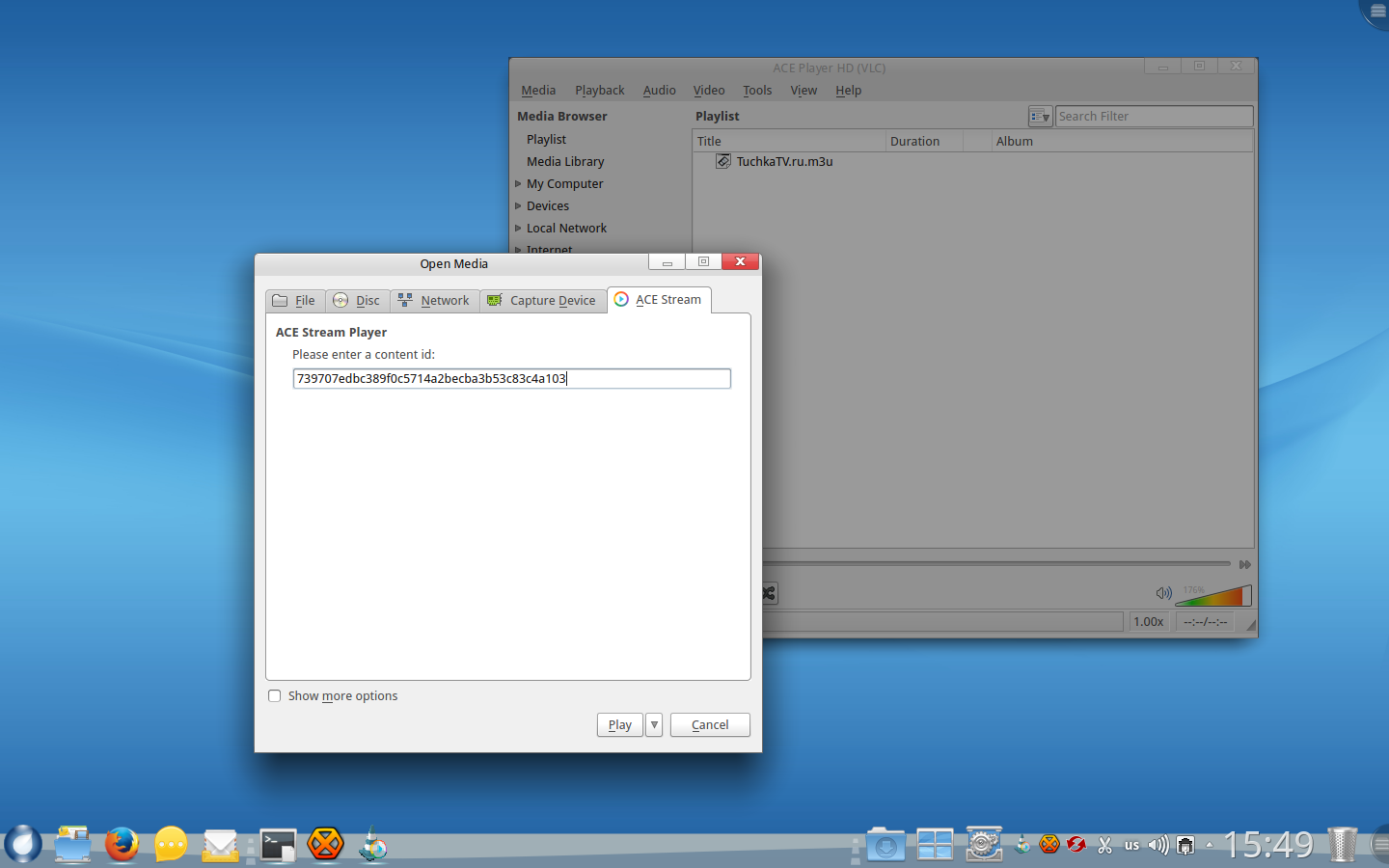Viewport: 1389px width, 868px height.
Task: Click the network connection tray icon
Action: click(x=1185, y=846)
